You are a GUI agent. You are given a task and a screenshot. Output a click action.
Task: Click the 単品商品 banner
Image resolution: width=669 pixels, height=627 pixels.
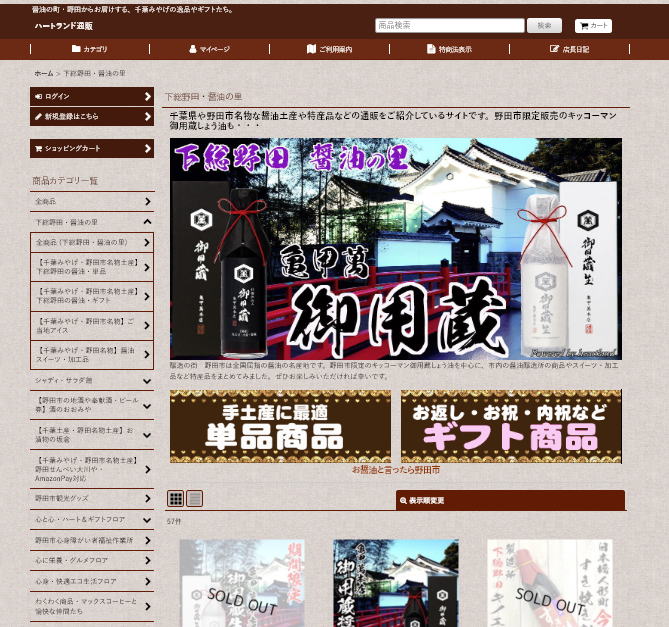tap(280, 426)
